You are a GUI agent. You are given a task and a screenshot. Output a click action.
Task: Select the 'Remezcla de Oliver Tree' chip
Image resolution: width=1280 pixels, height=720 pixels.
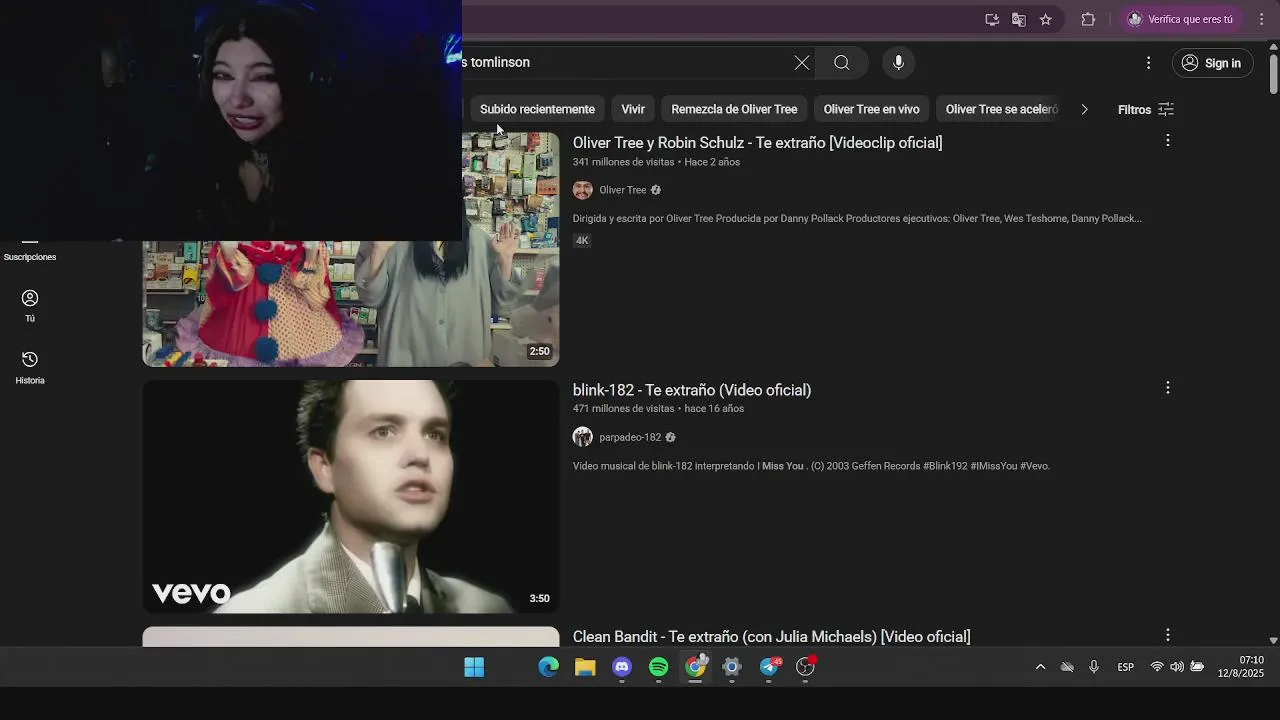tap(734, 109)
